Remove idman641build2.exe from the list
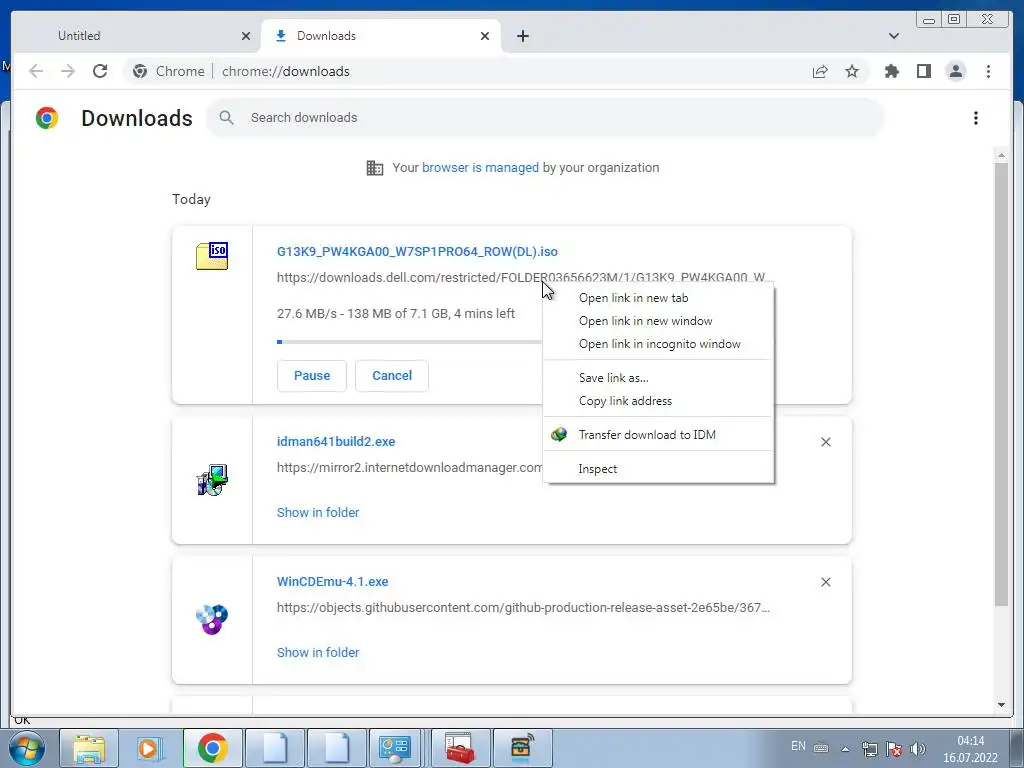This screenshot has height=768, width=1024. (825, 442)
